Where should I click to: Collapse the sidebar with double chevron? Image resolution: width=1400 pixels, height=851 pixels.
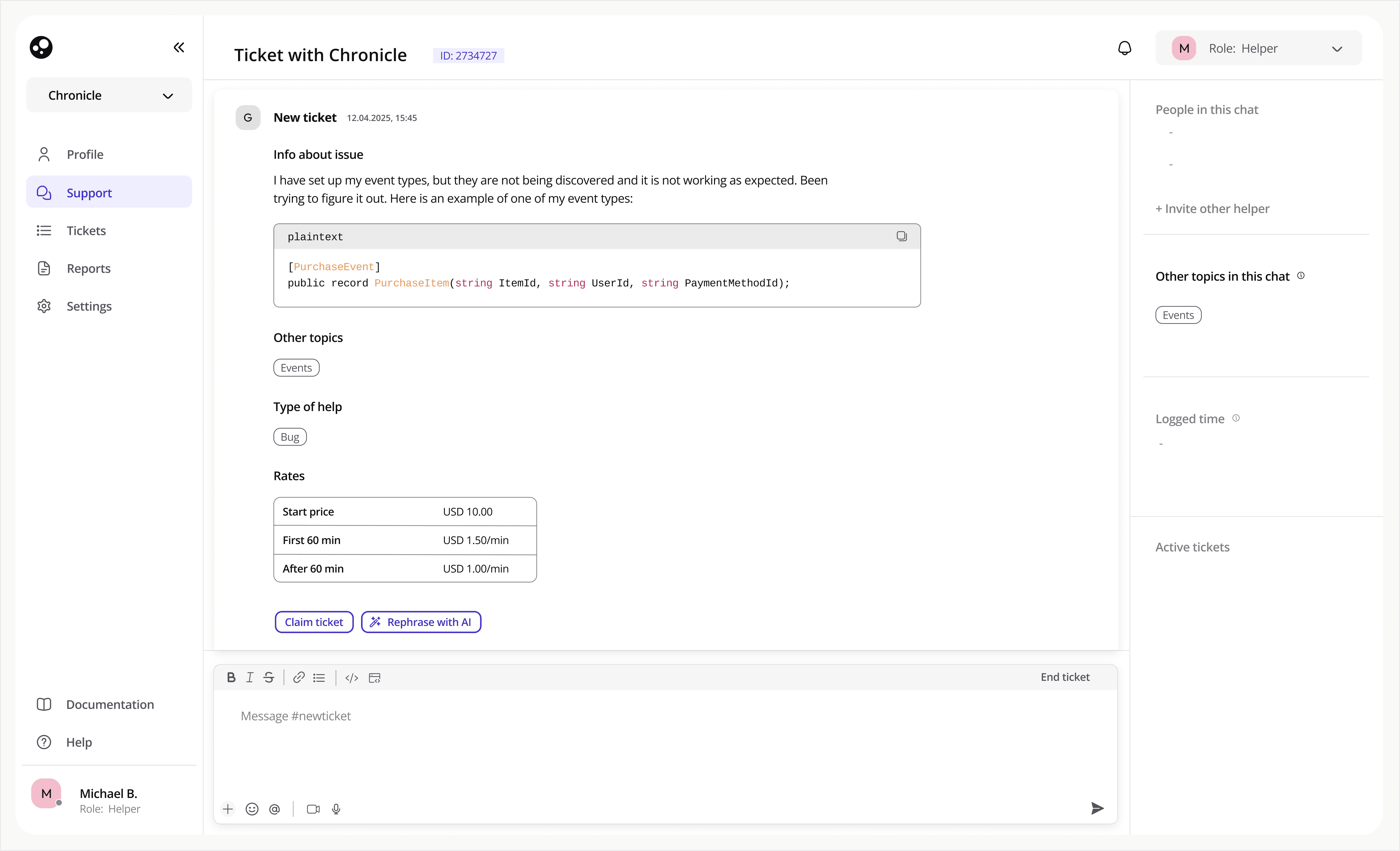click(179, 47)
